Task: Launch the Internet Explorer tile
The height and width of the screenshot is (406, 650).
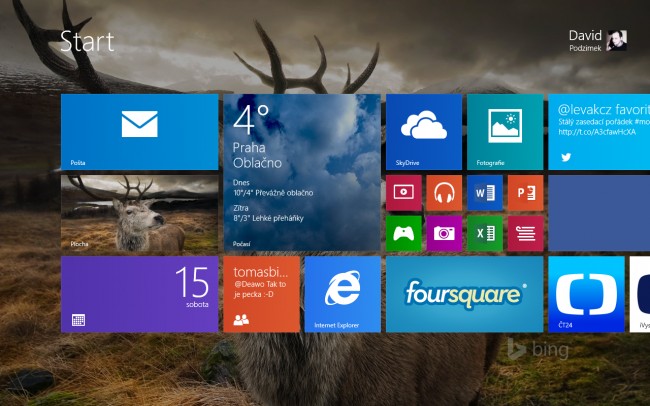Action: 342,294
